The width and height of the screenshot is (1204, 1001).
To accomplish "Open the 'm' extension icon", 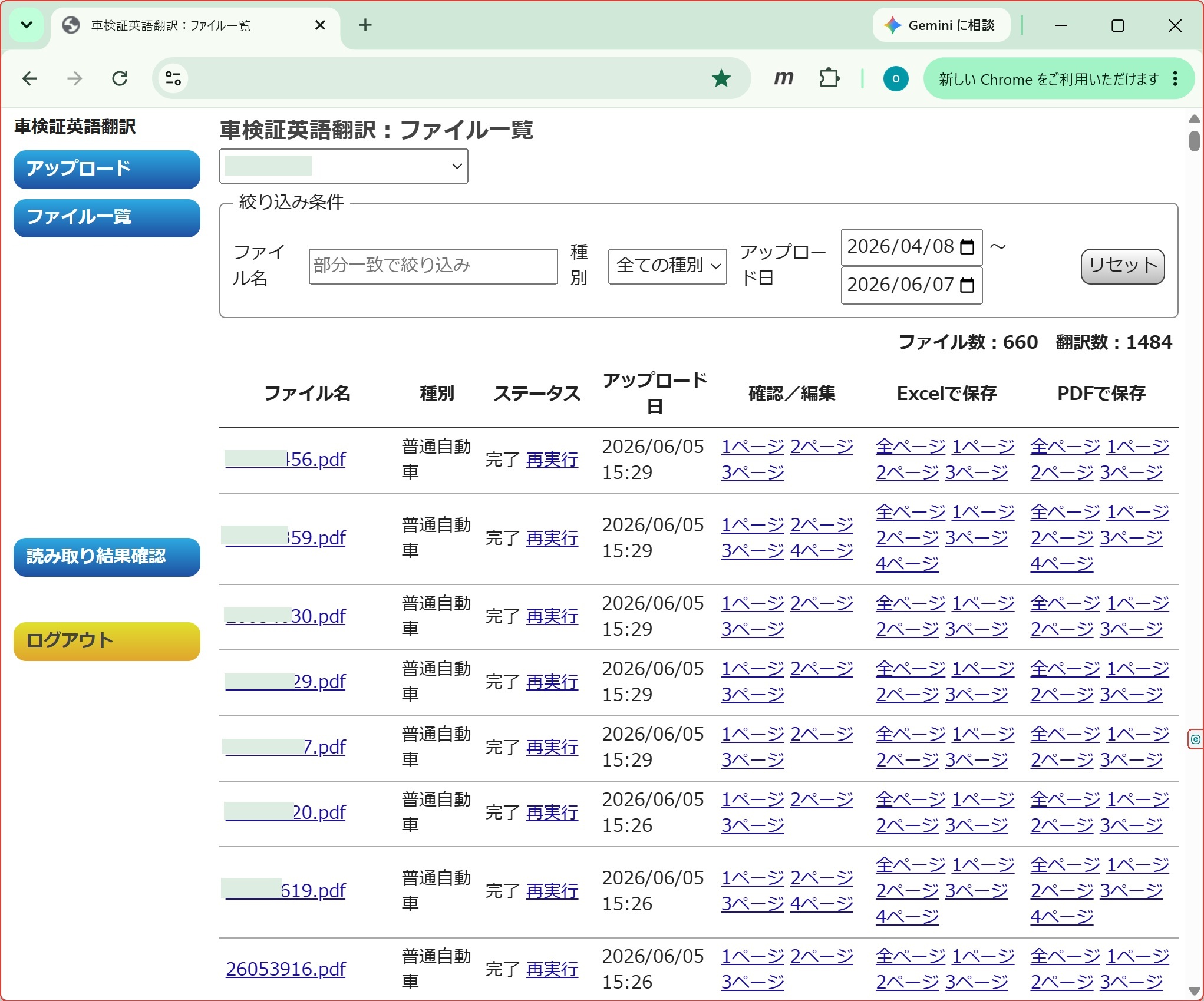I will [783, 78].
